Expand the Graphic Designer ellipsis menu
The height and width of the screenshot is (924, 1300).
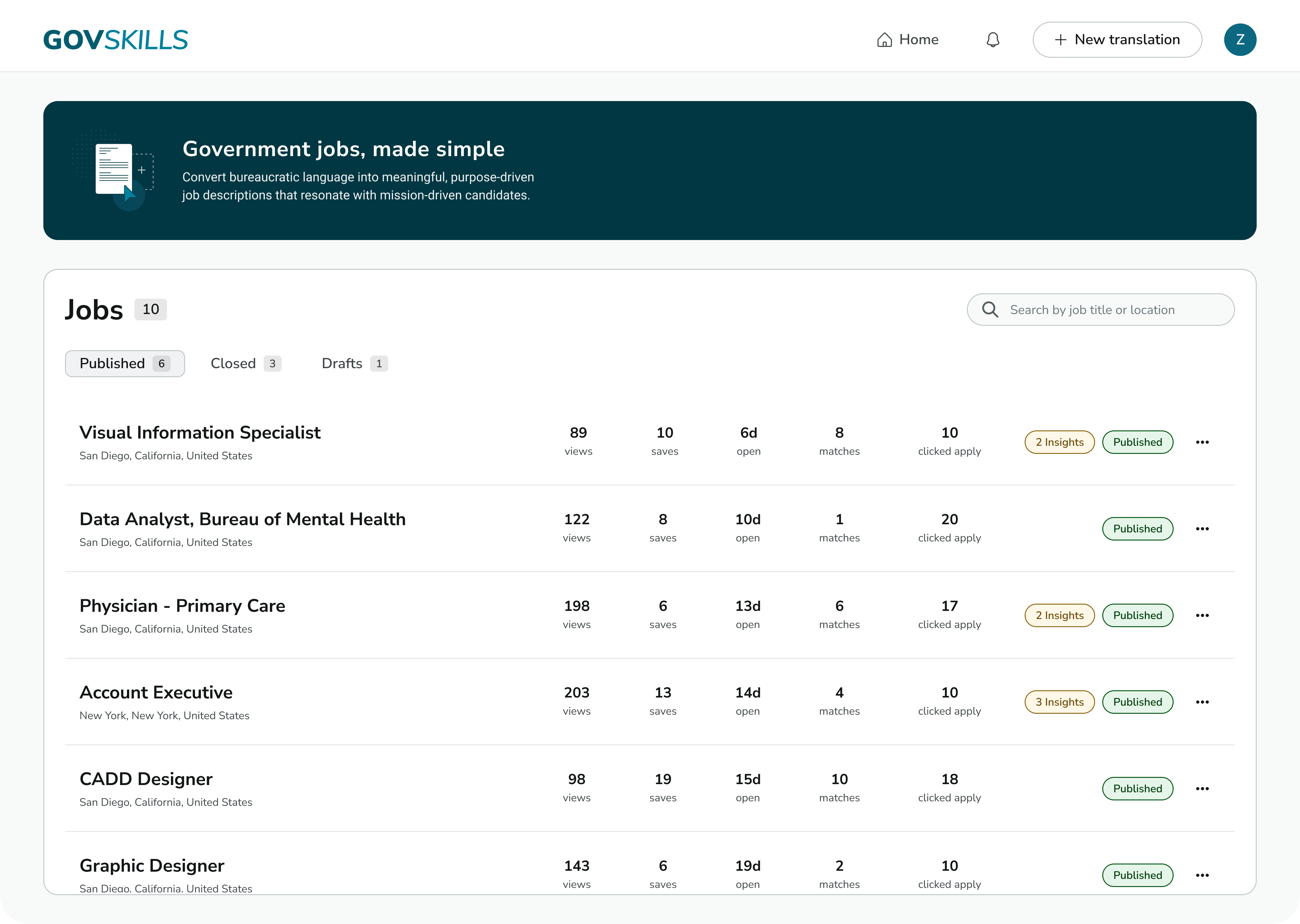pyautogui.click(x=1202, y=875)
